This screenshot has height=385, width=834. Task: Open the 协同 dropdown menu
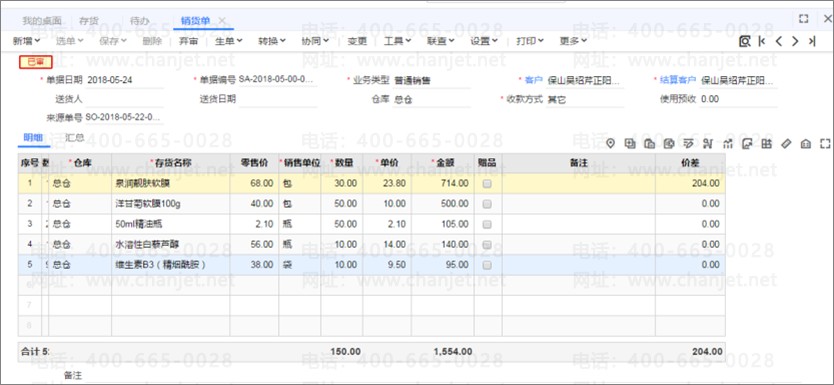315,41
